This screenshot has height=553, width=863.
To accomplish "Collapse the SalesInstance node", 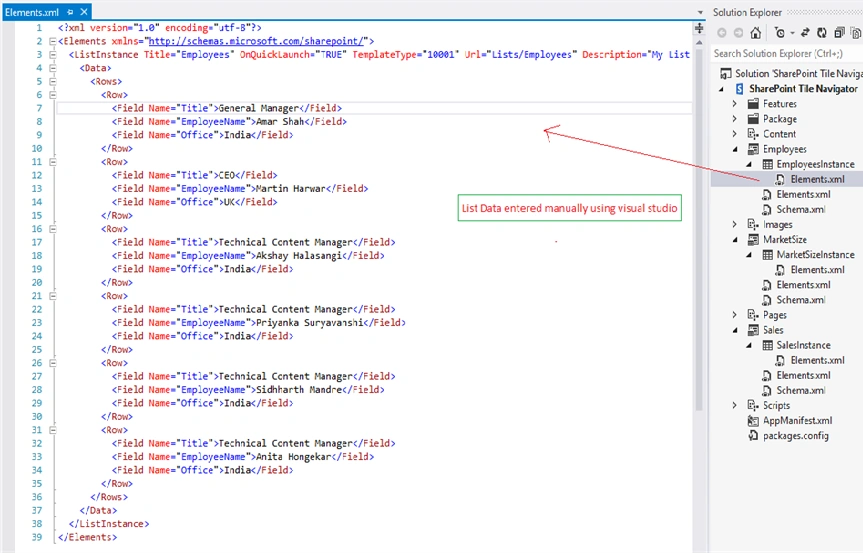I will (x=749, y=346).
